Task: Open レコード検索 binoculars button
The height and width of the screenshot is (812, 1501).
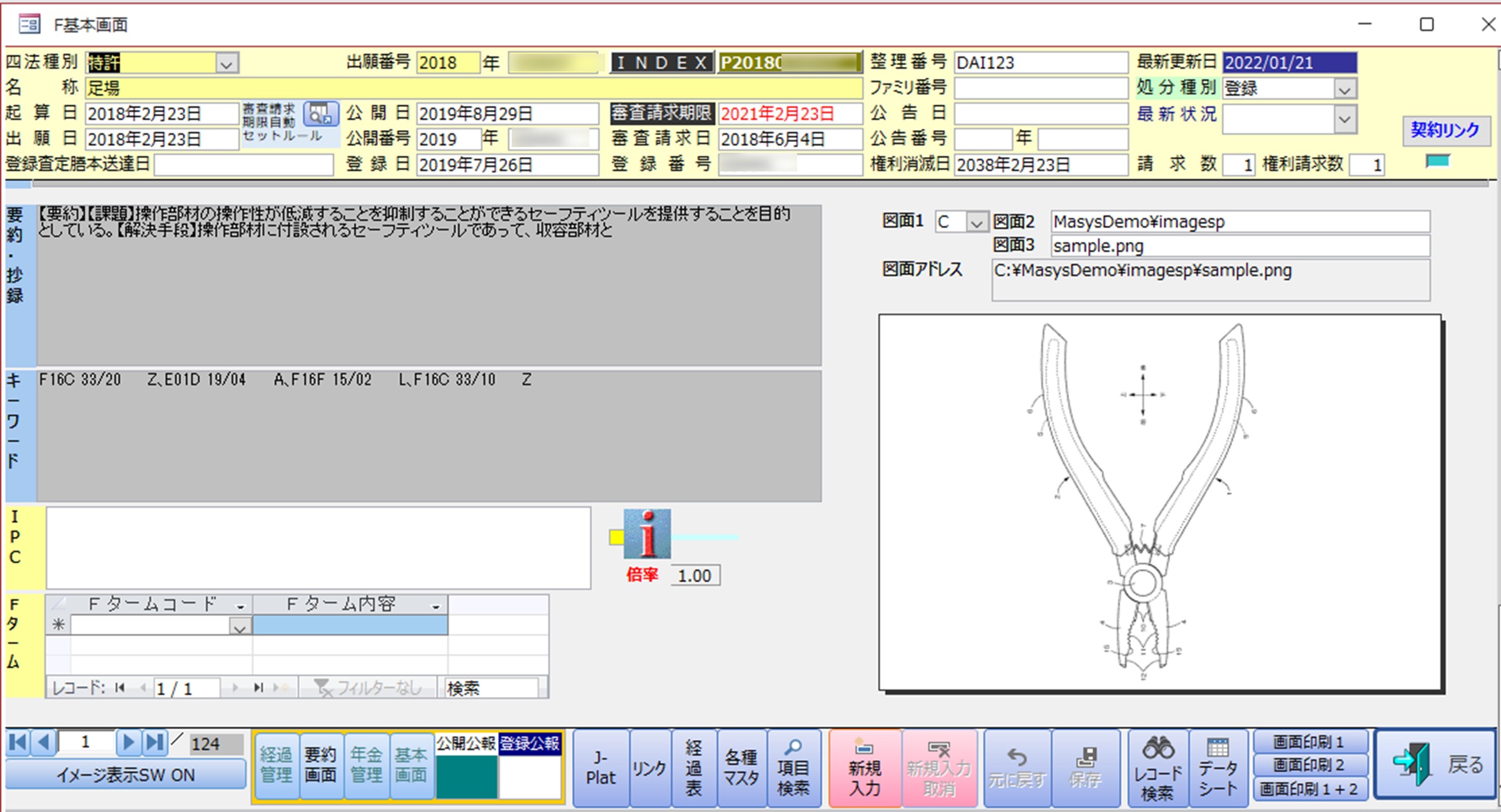Action: coord(1158,768)
